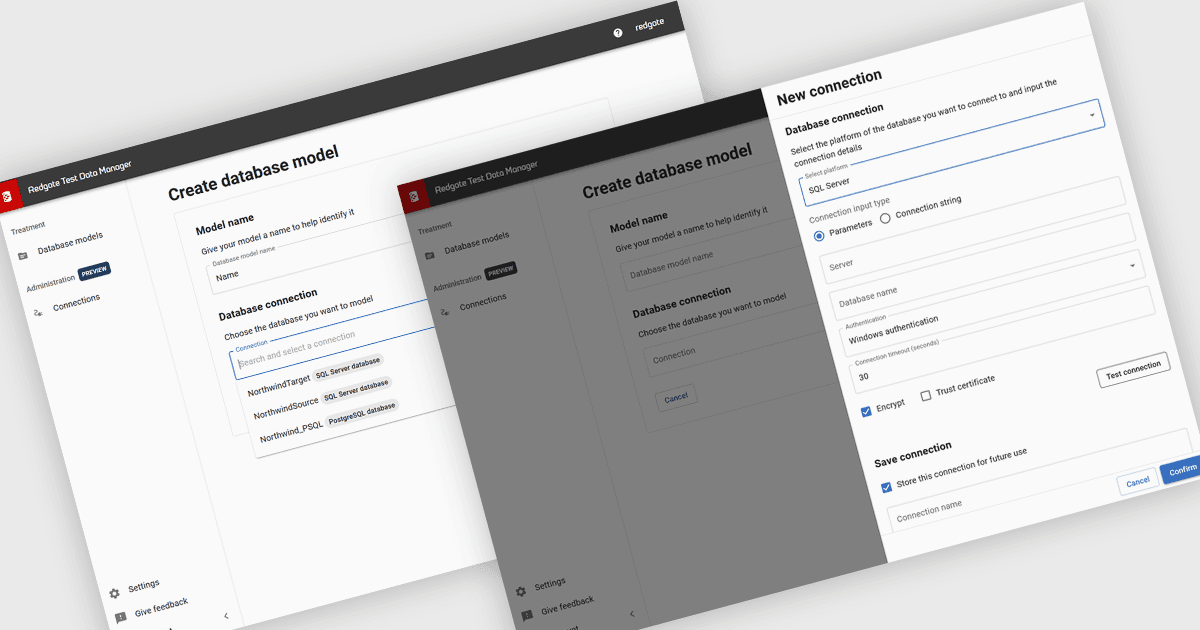Click the blue Confirm button

(1182, 470)
